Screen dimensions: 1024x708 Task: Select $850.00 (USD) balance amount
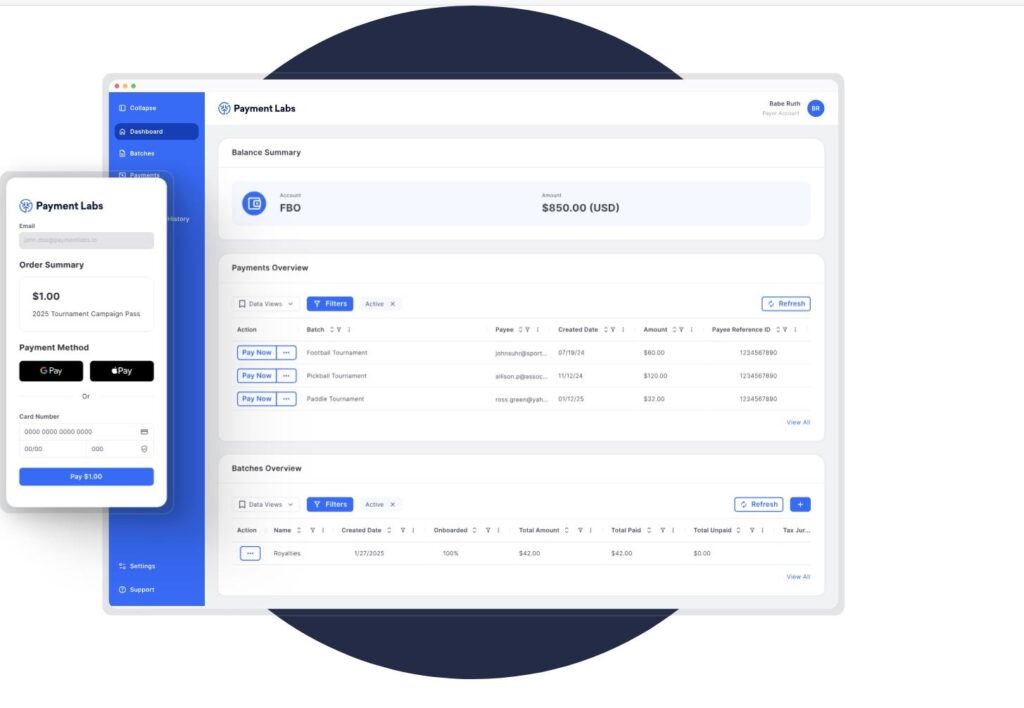[580, 208]
